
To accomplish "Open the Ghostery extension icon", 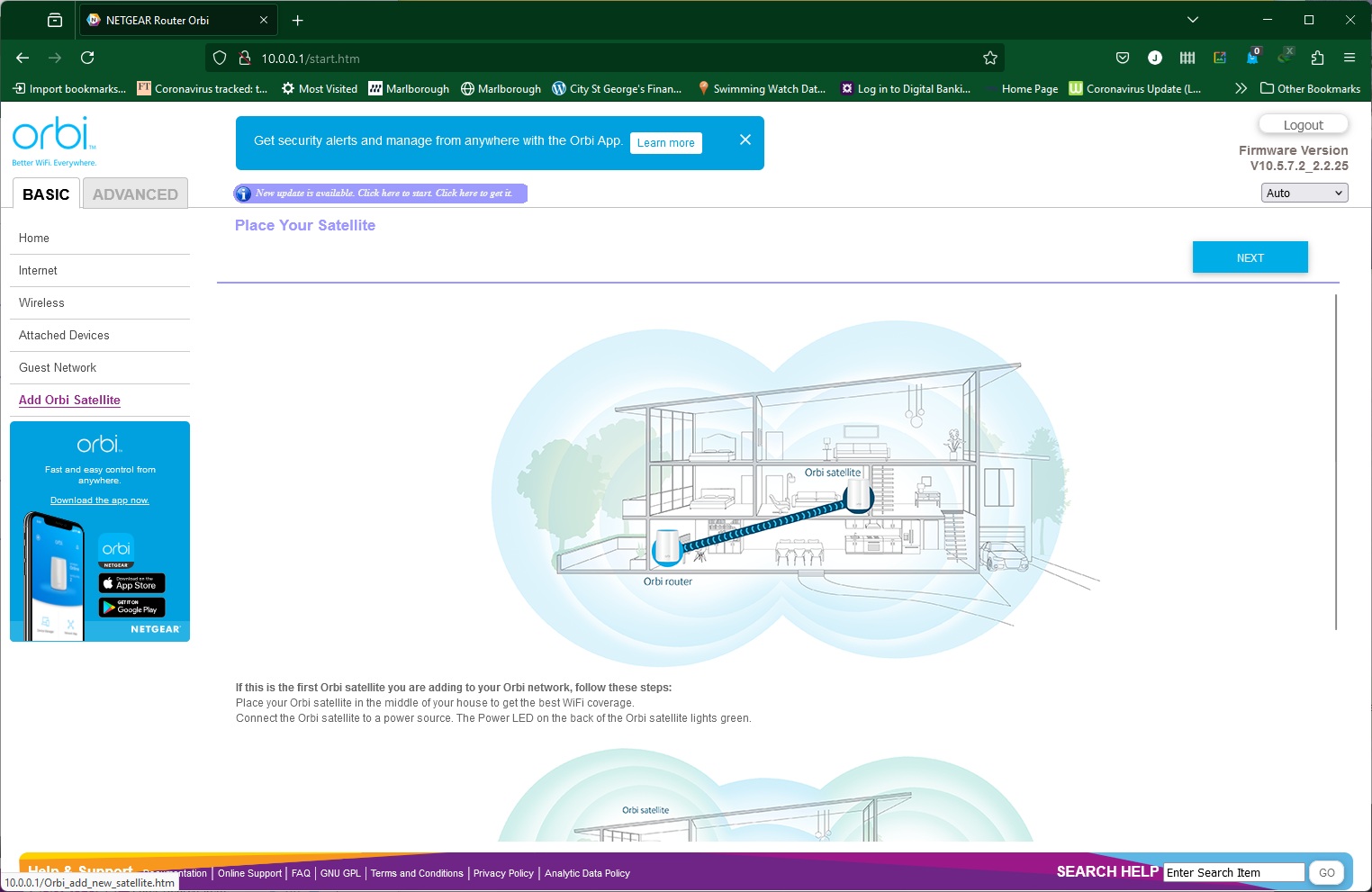I will point(1252,58).
